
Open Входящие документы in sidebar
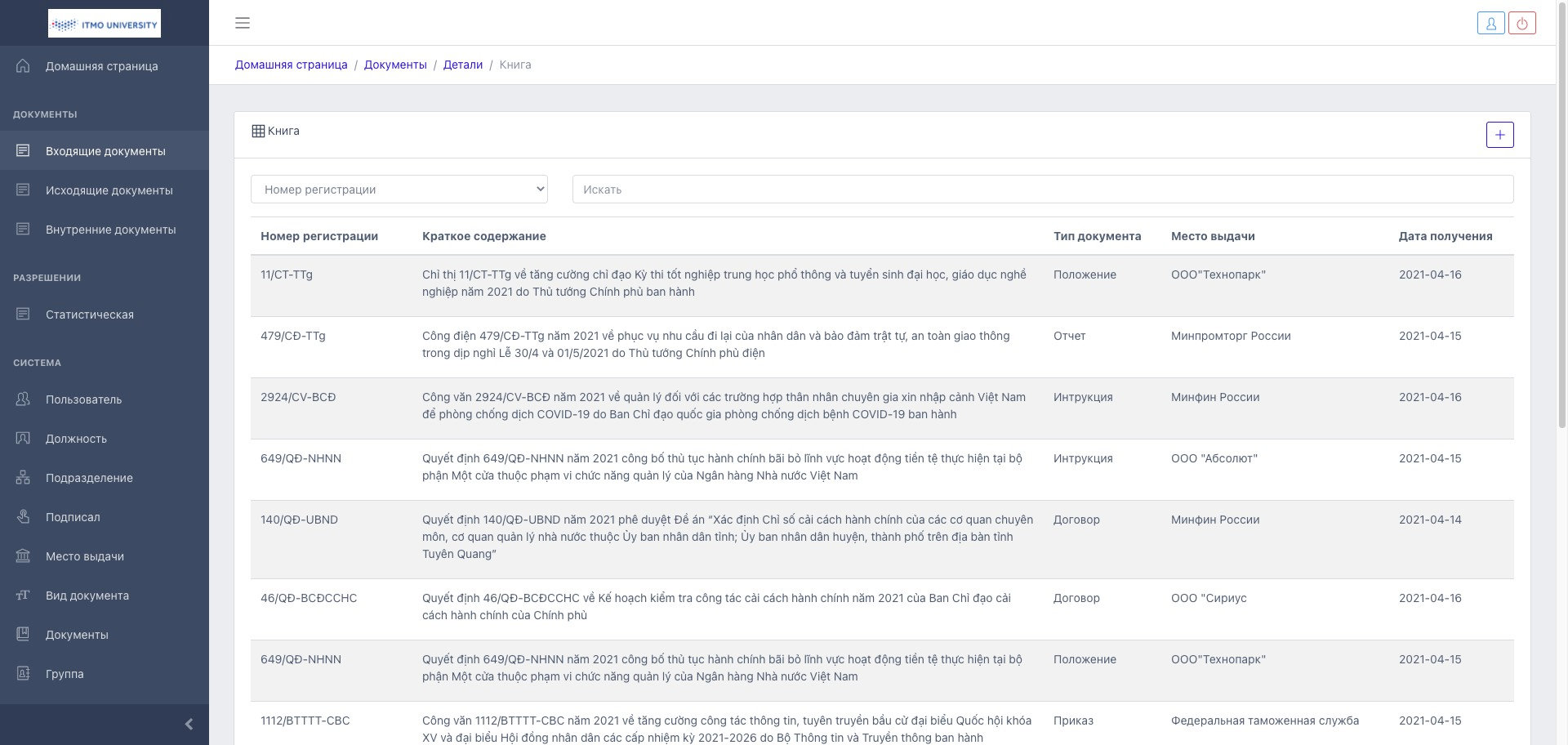(x=105, y=151)
